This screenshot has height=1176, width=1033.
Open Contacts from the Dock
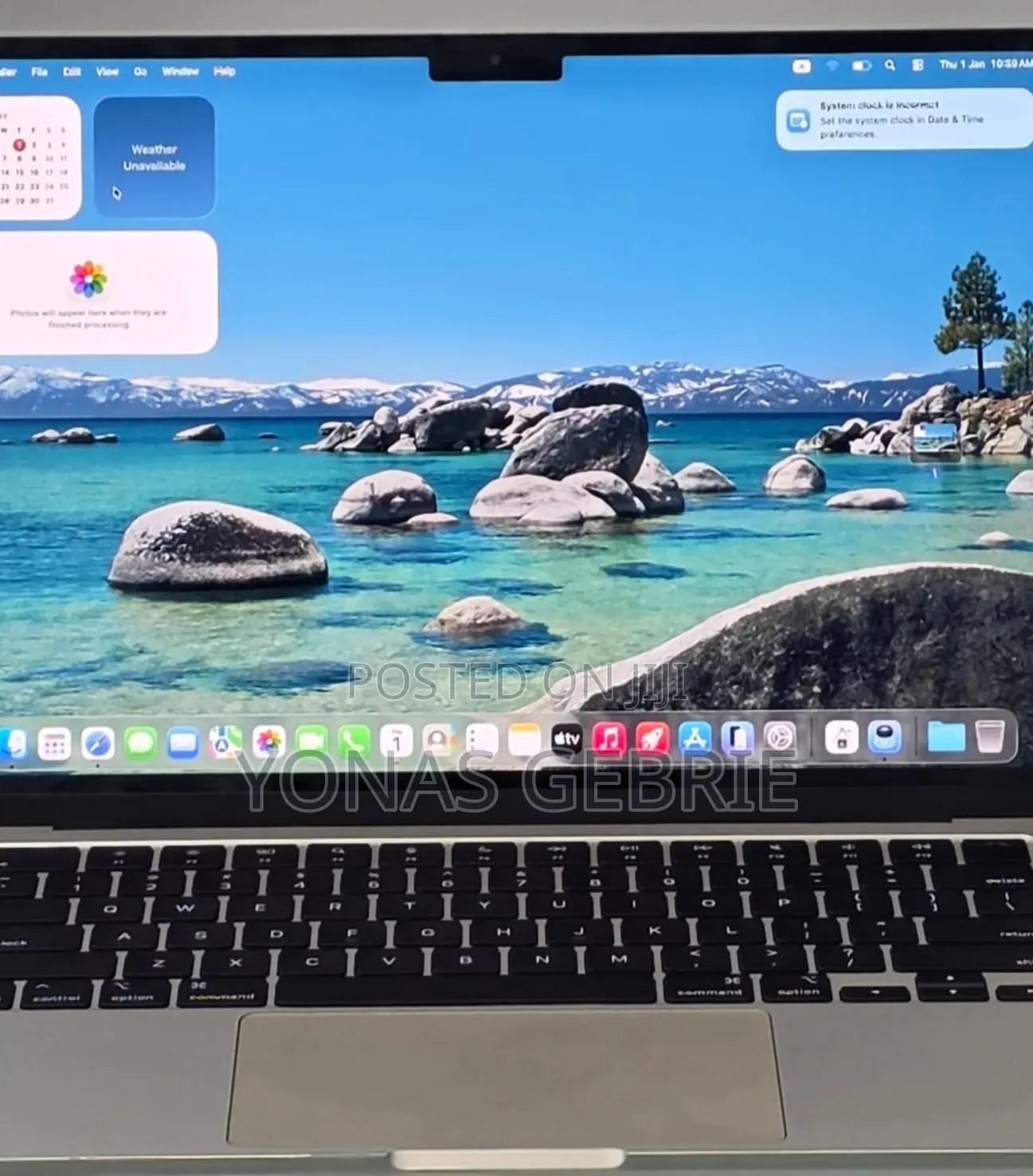[438, 740]
